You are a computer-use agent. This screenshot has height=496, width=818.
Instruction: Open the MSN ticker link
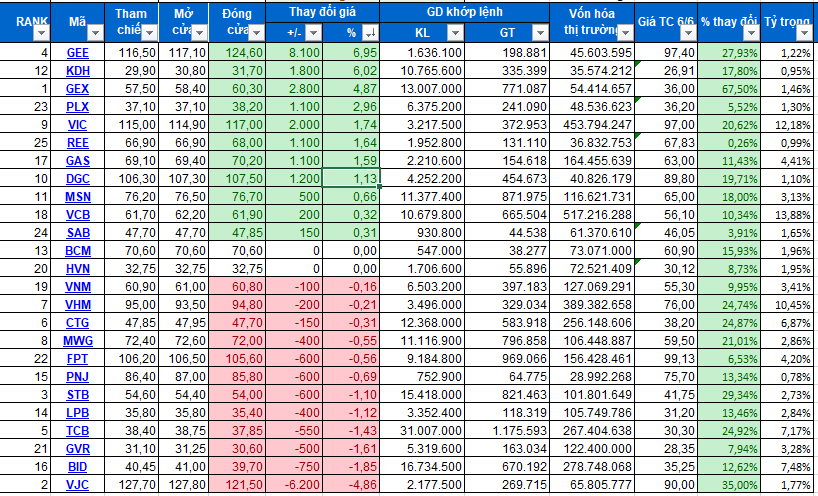(x=78, y=197)
